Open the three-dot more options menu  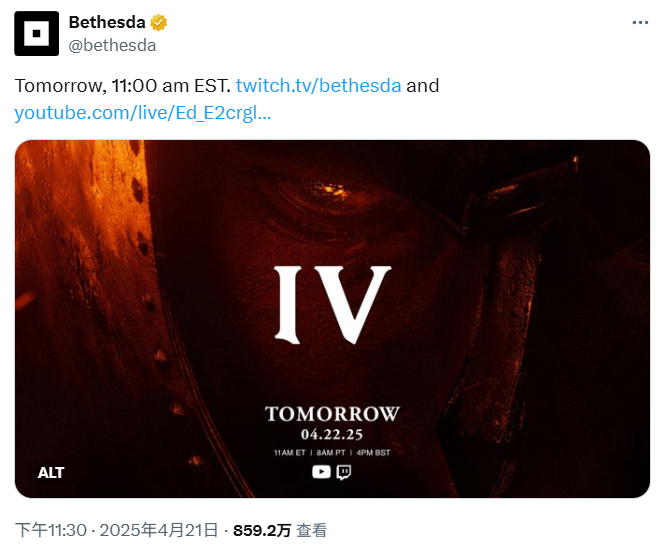pyautogui.click(x=640, y=23)
